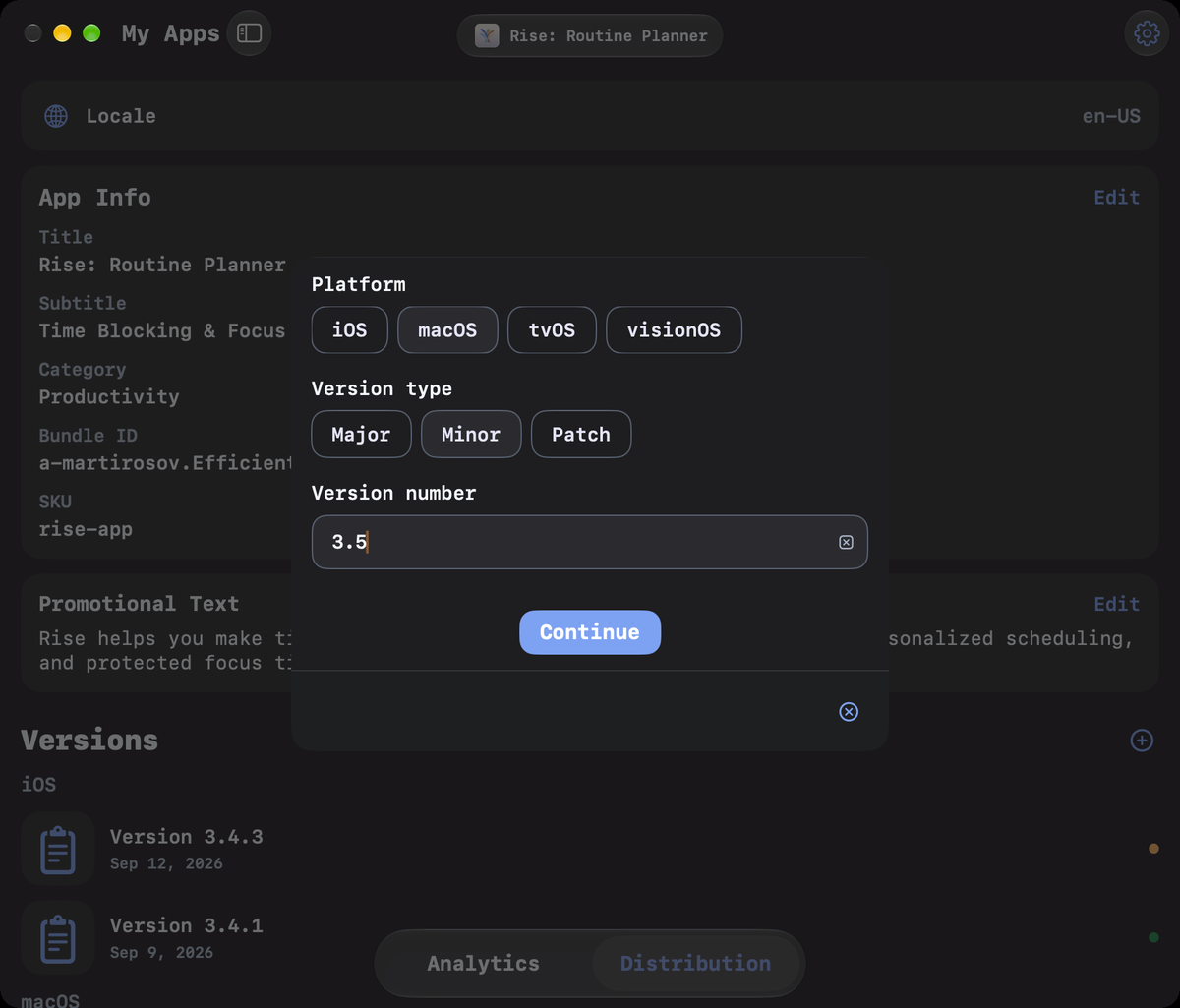Click the macOS versions section label
The width and height of the screenshot is (1180, 1008).
click(x=50, y=999)
